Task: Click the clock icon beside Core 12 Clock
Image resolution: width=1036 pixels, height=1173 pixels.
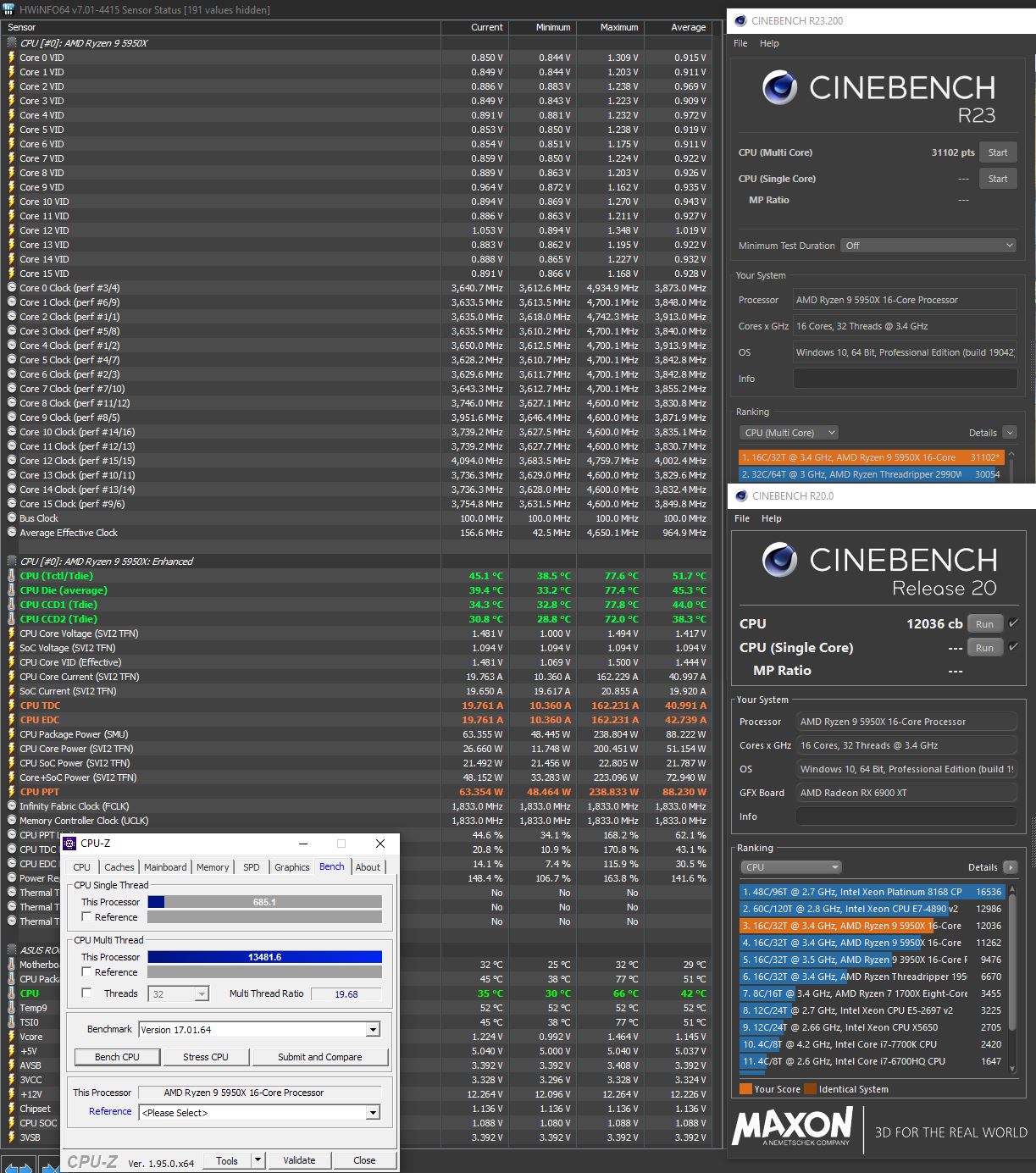Action: 11,461
